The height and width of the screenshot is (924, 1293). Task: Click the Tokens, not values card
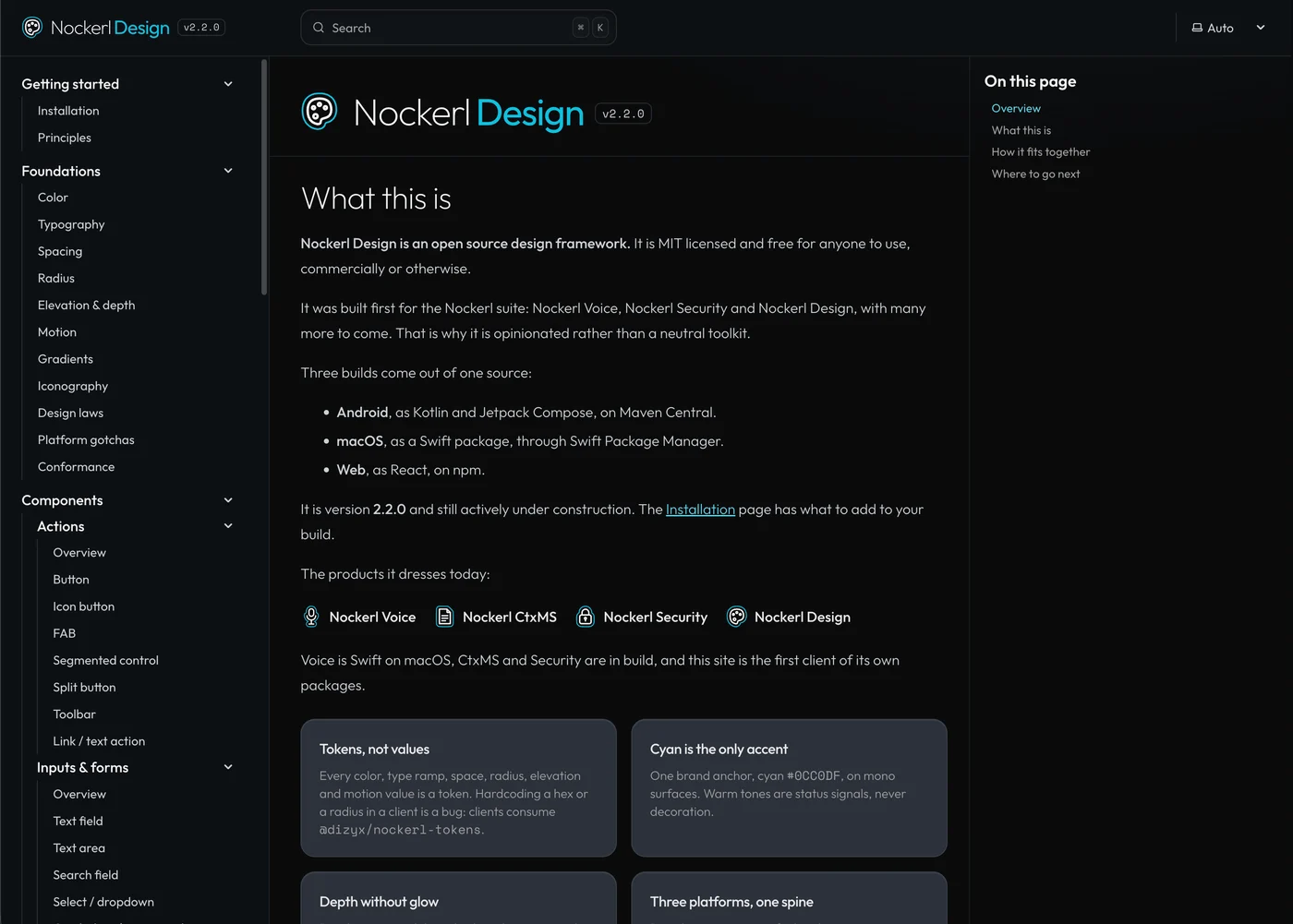[458, 788]
